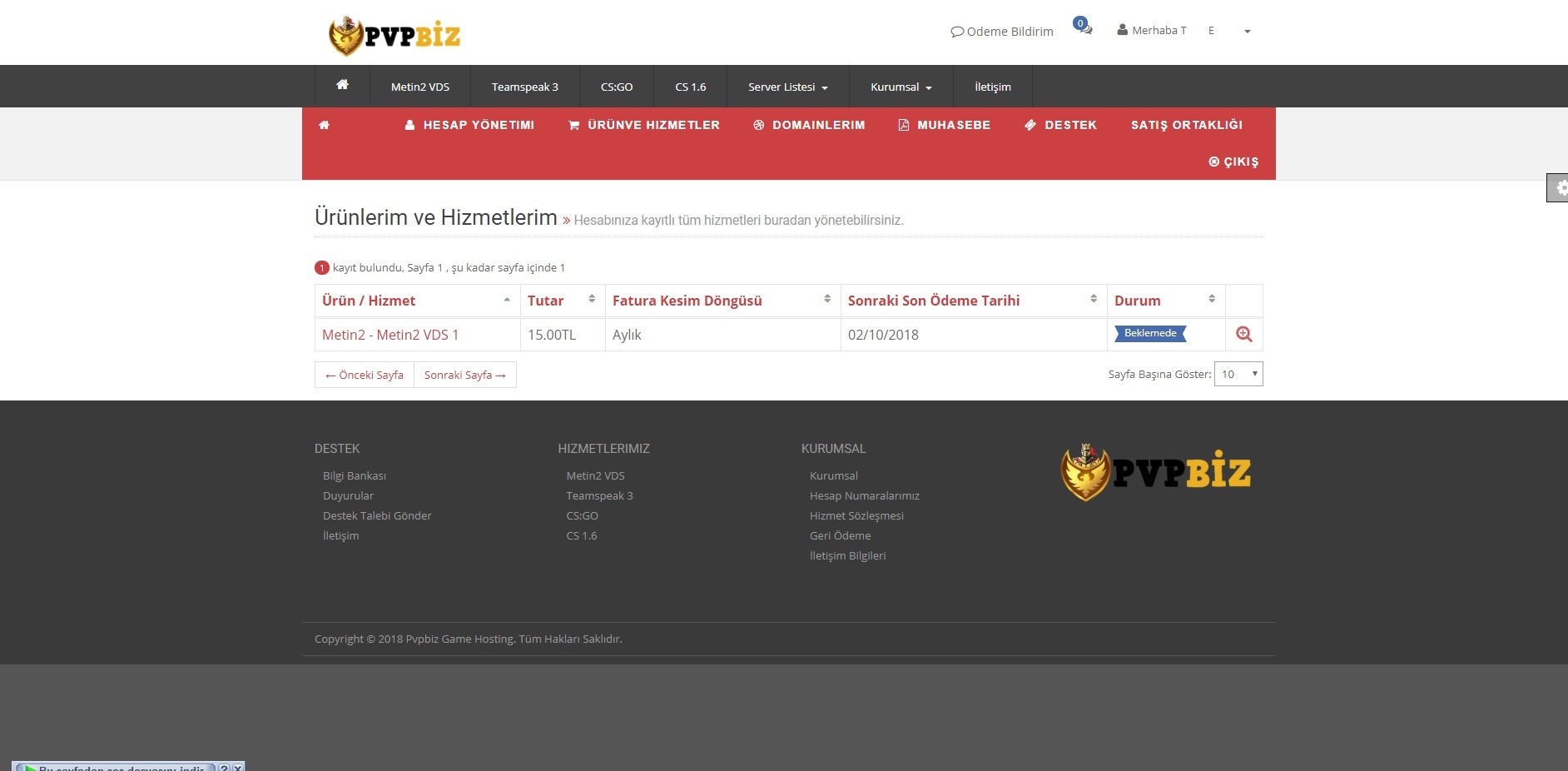Open Metin2 VDS in the navbar
Screen dimensions: 1568x771
pyautogui.click(x=420, y=87)
